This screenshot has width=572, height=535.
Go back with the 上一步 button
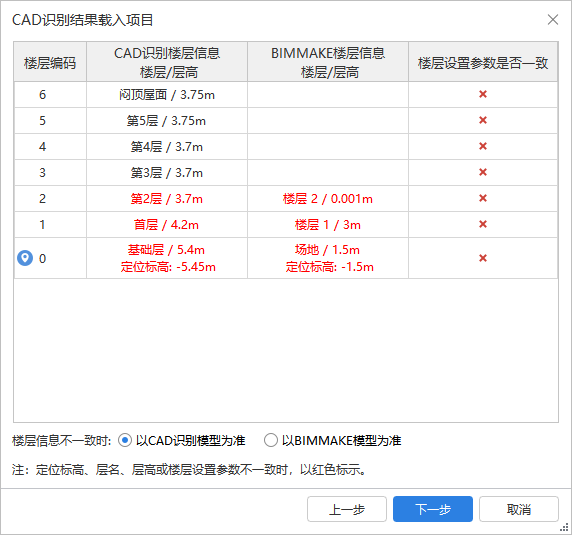pyautogui.click(x=347, y=509)
